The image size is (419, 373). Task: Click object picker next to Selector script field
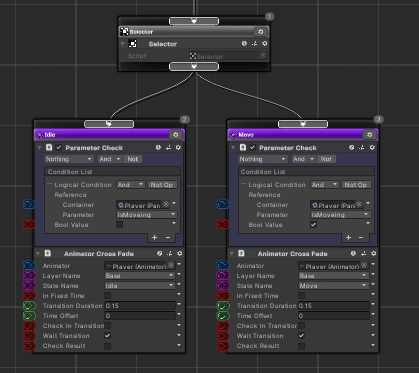click(x=263, y=56)
